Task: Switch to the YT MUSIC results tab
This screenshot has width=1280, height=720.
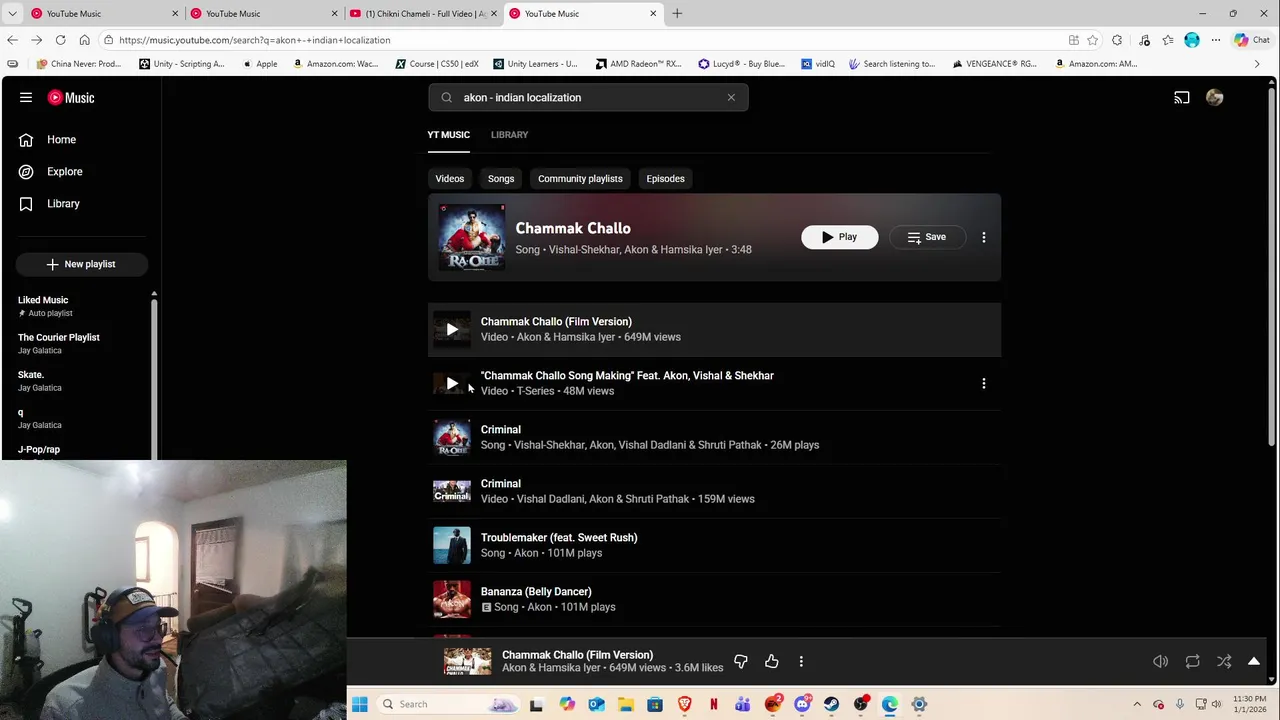Action: pos(448,134)
